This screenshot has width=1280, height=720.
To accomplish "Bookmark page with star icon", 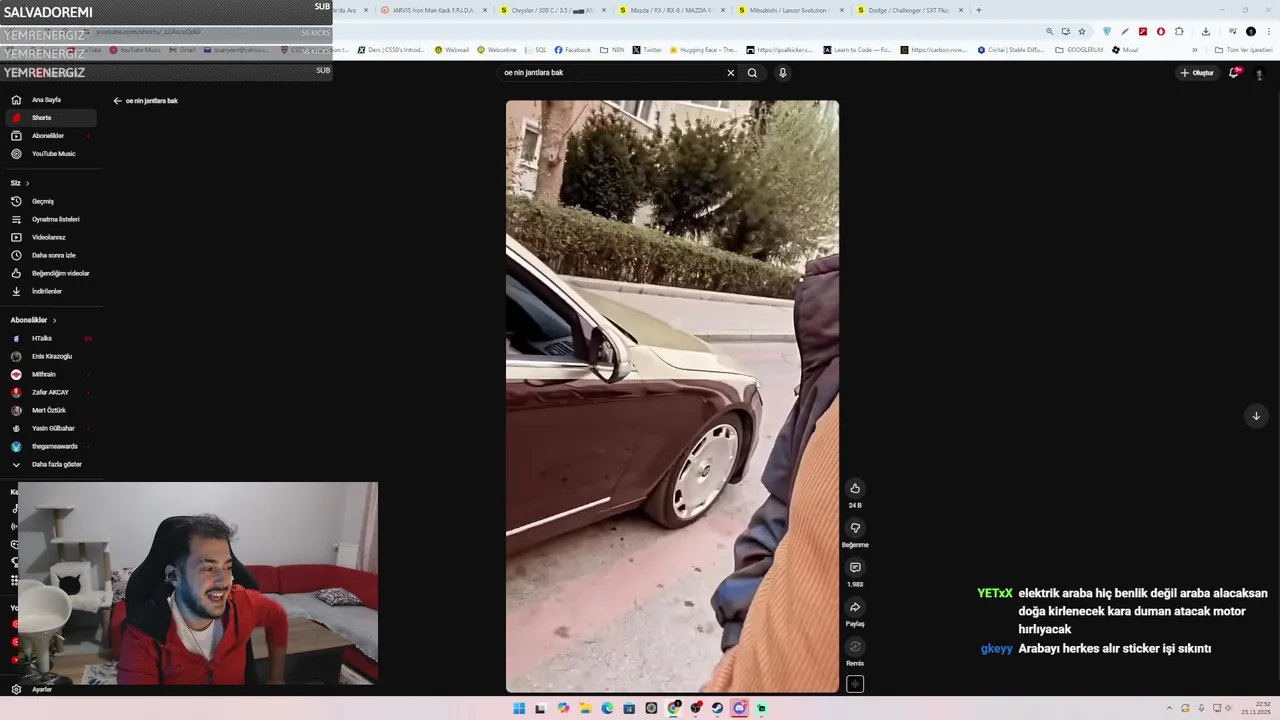I will [1082, 31].
